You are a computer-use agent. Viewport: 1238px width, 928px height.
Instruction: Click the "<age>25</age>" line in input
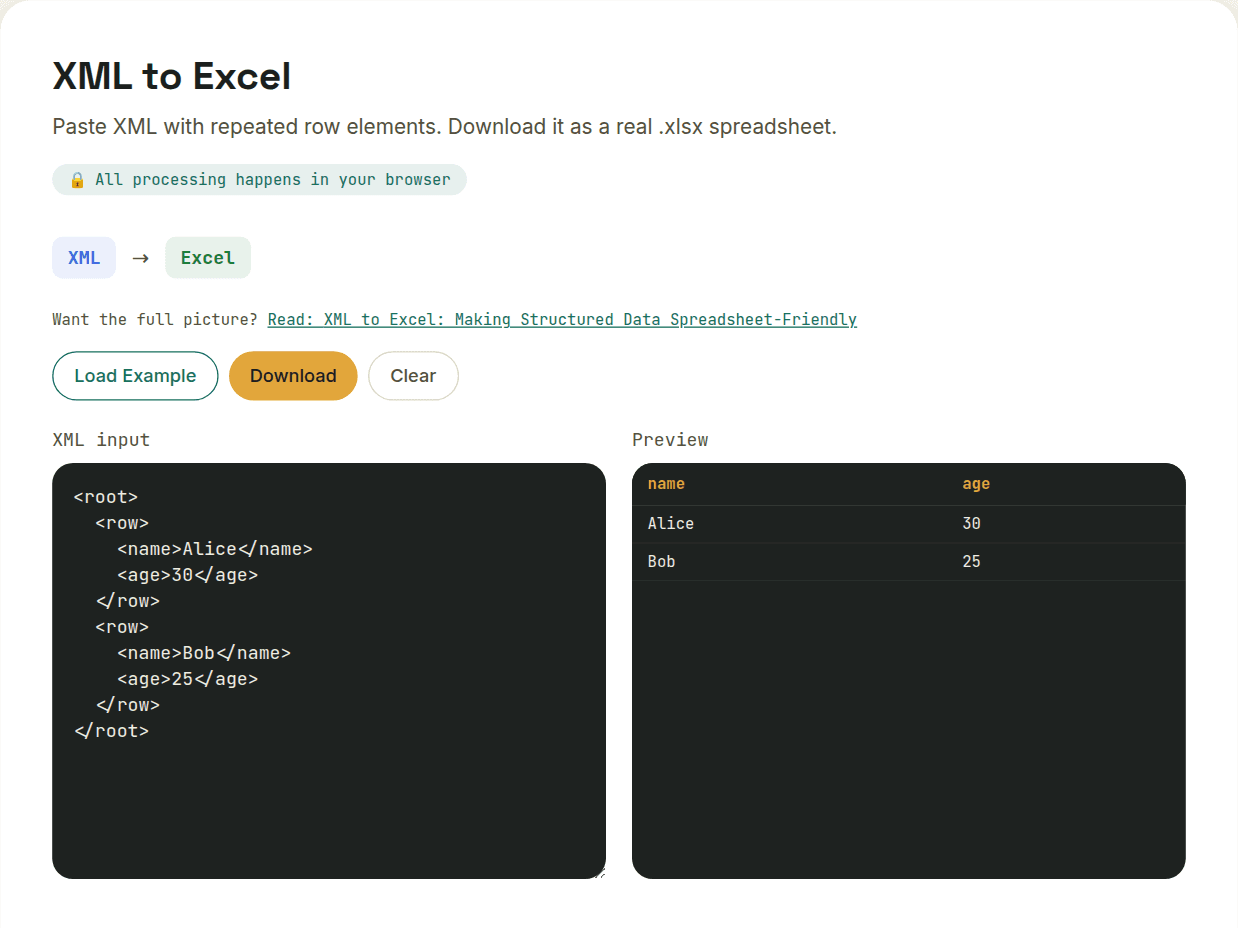188,679
